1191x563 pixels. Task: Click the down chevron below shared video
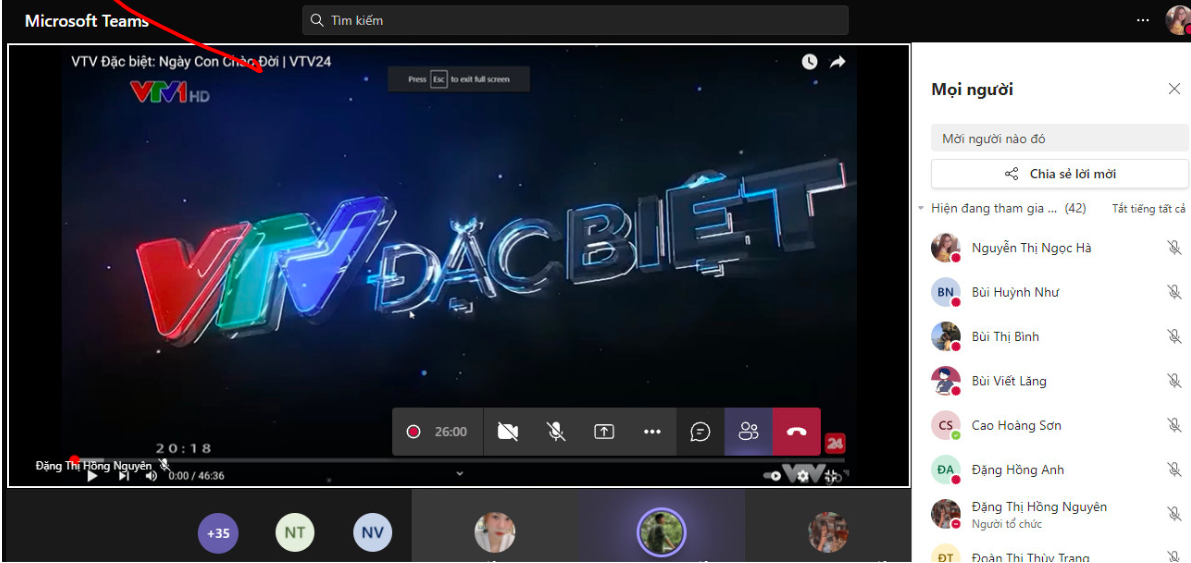coord(460,473)
